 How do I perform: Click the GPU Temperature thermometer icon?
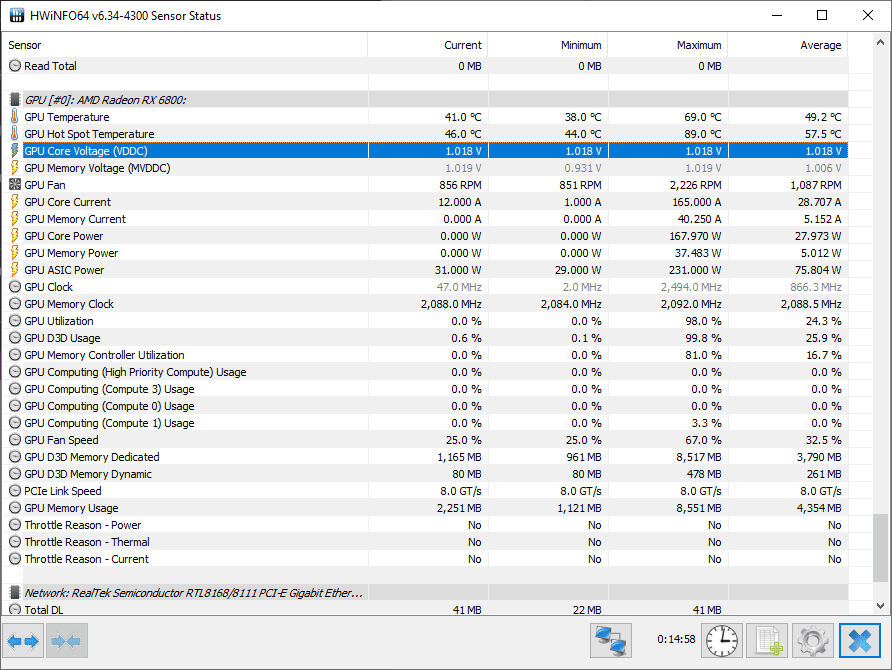(15, 117)
